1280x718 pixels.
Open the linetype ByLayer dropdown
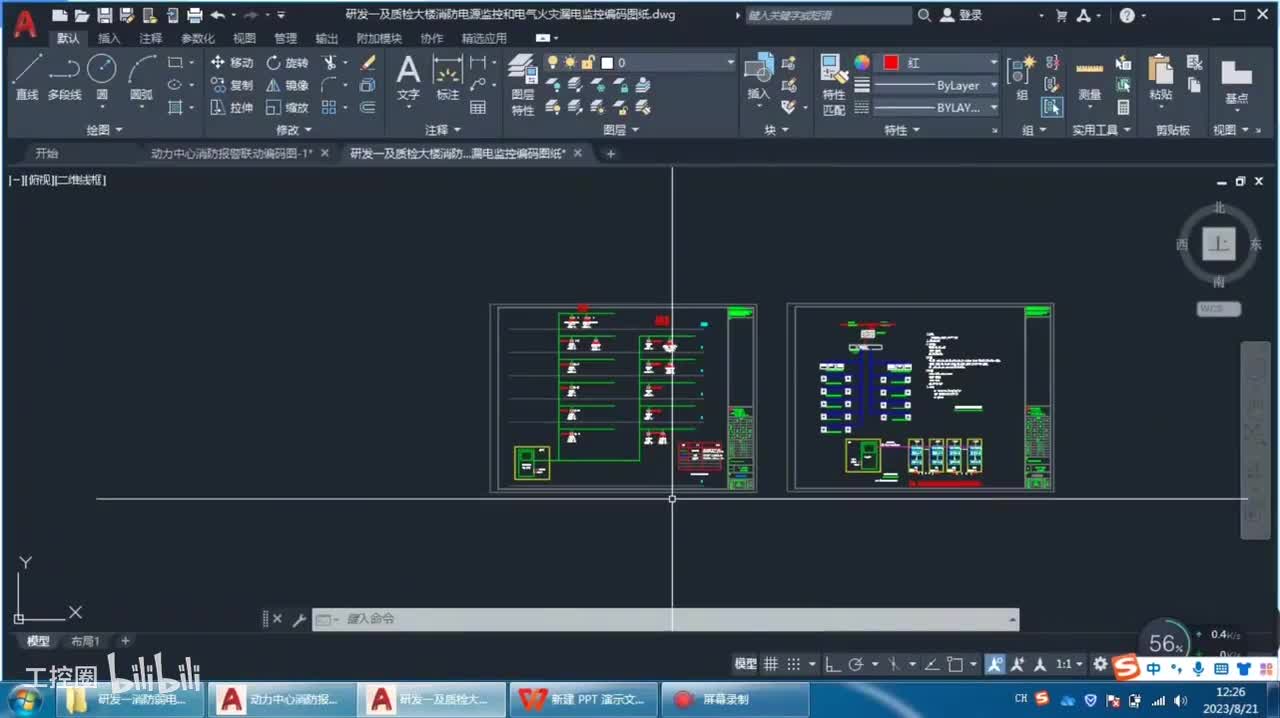coord(937,85)
